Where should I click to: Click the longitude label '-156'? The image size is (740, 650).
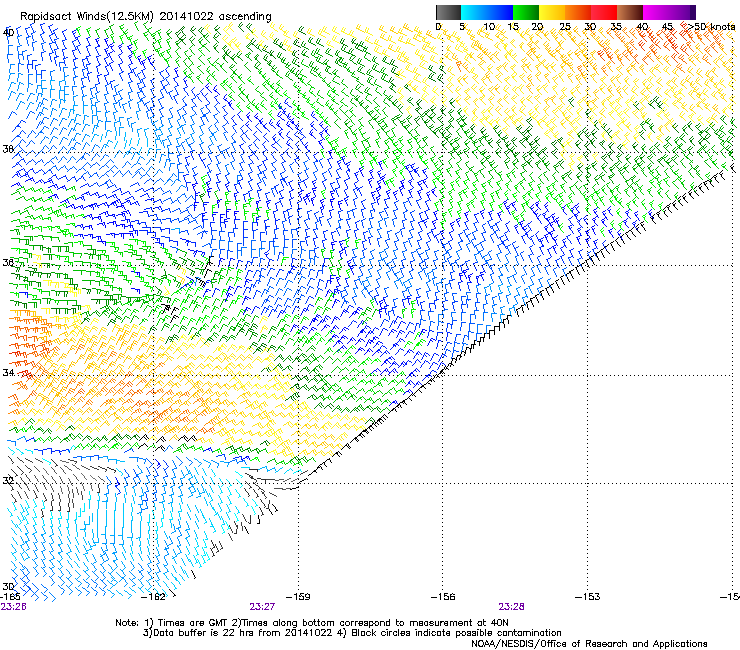pos(443,597)
